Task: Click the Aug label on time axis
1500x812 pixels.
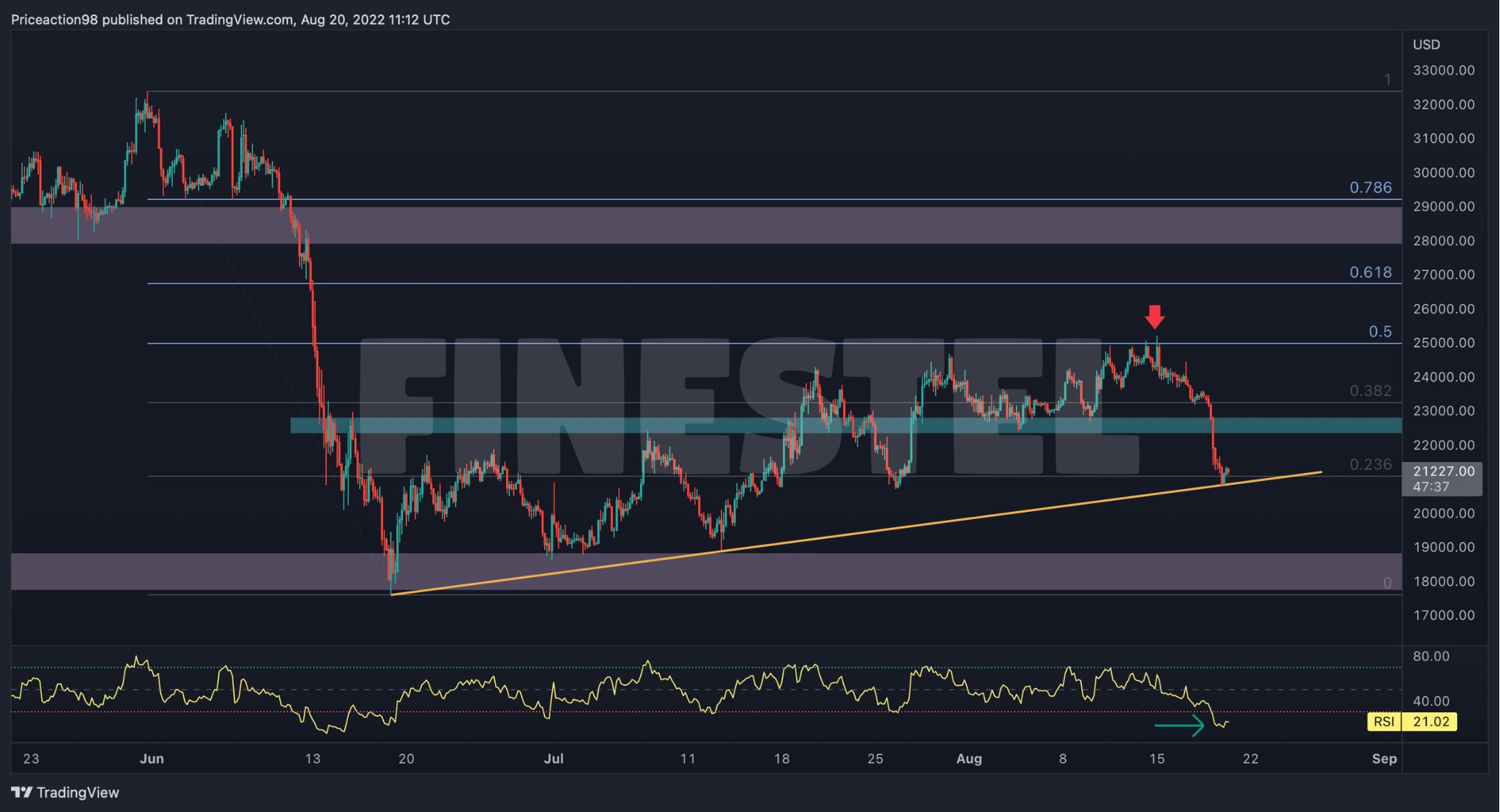Action: click(969, 759)
